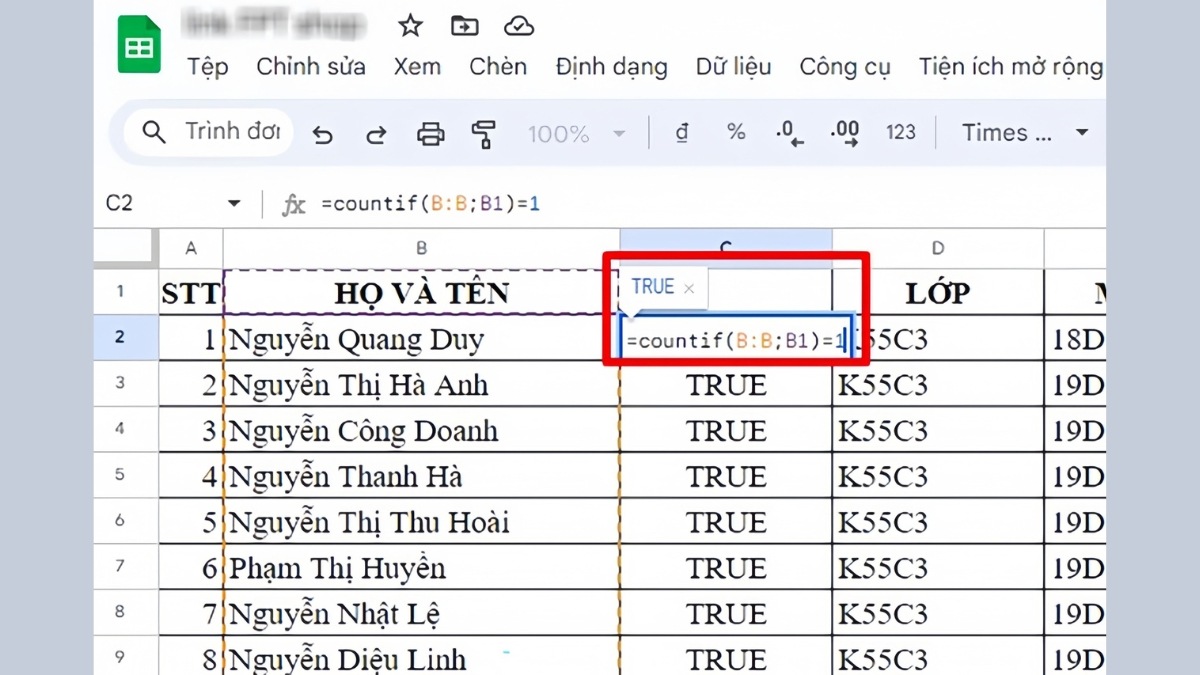Click the STT cell with number 5
Screen dimensions: 1200x675
[x=191, y=523]
